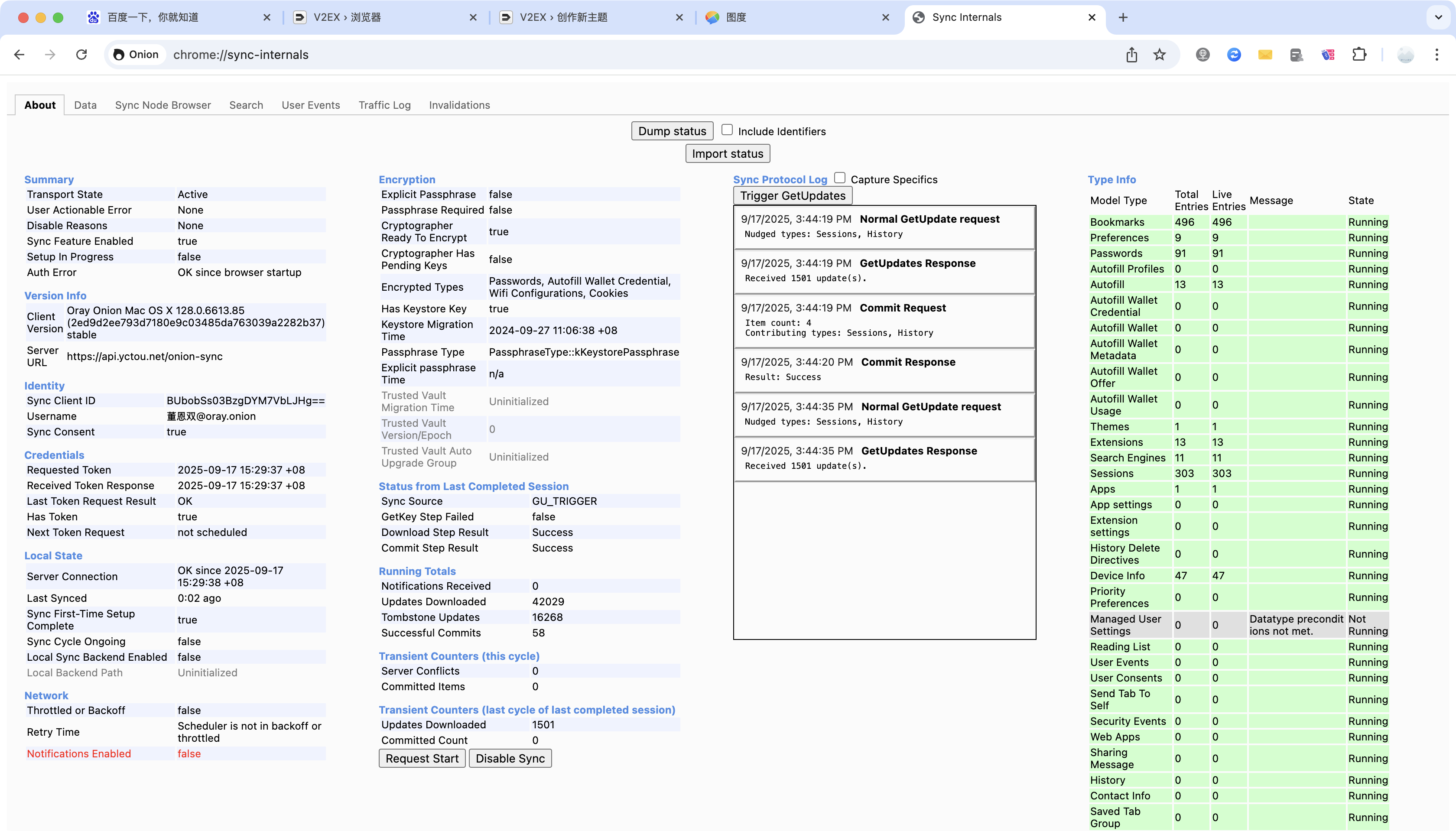Viewport: 1456px width, 831px height.
Task: Click the Disable Sync button
Action: point(510,759)
